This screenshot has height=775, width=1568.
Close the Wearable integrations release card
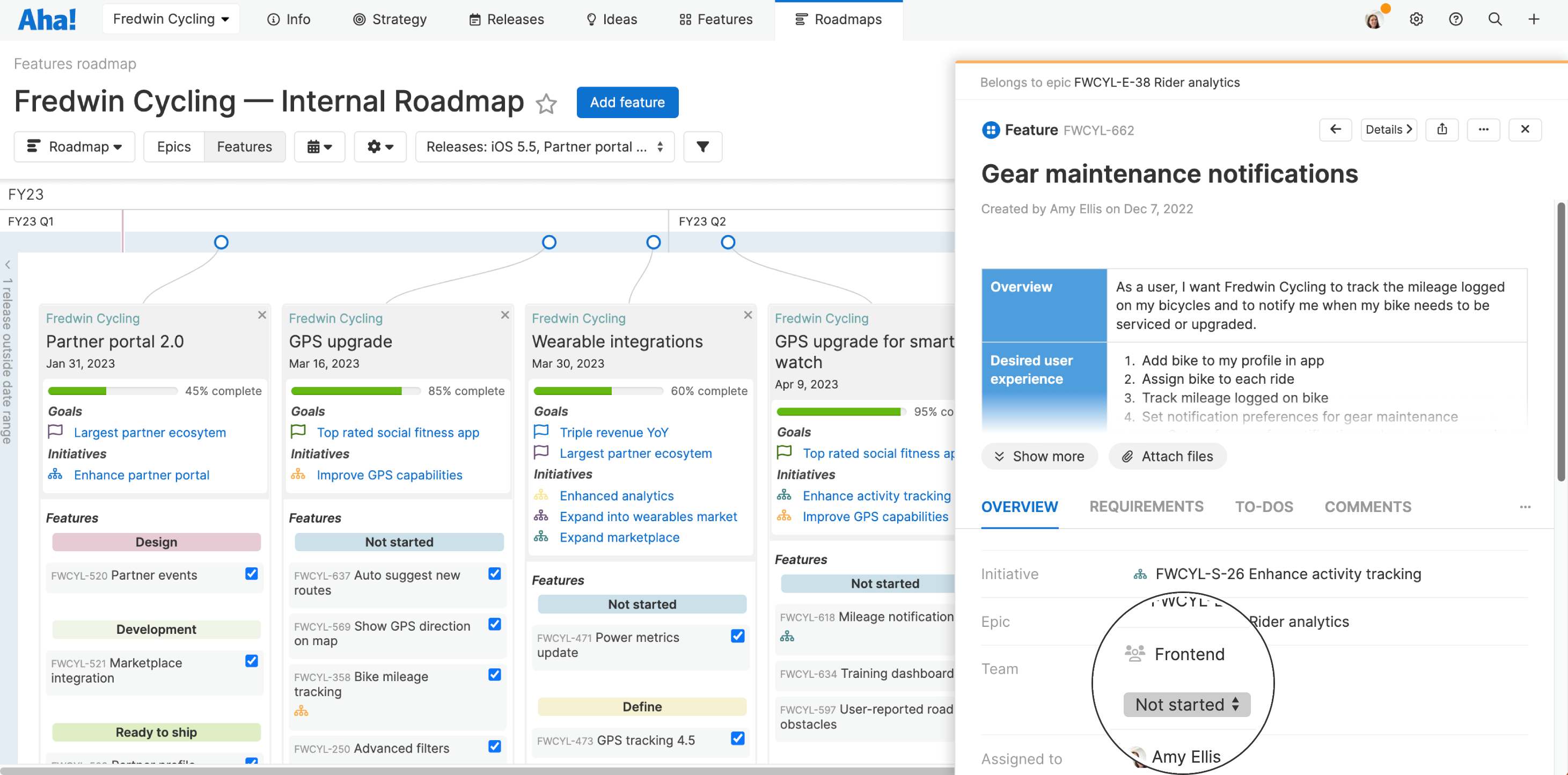[x=748, y=315]
